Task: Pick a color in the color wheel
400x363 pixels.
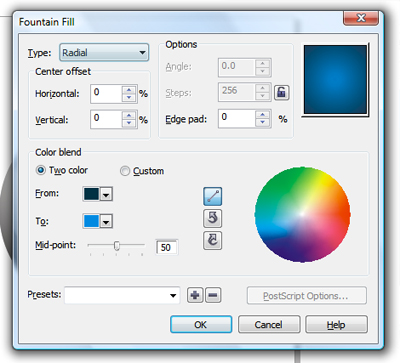Action: pyautogui.click(x=302, y=214)
